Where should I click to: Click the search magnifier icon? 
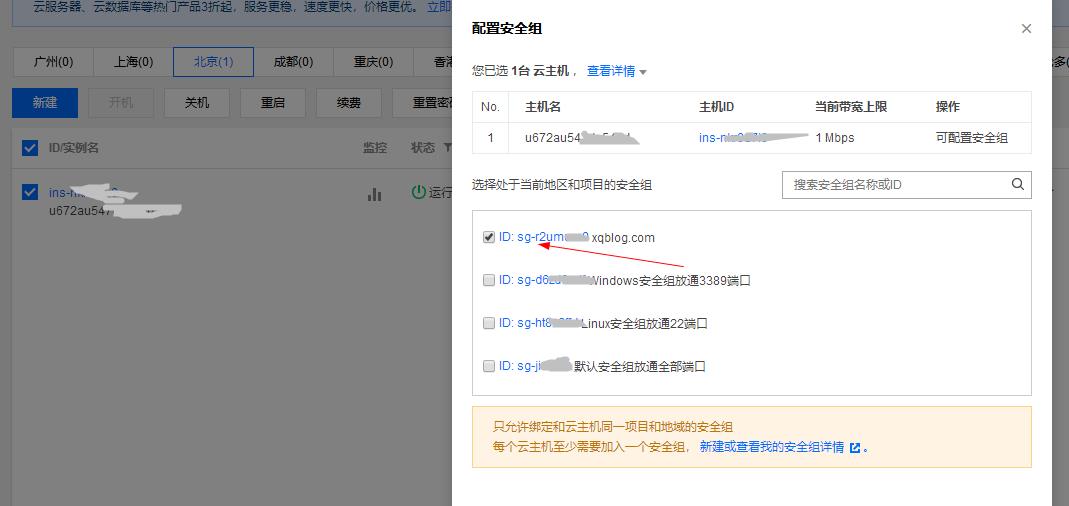[1018, 184]
